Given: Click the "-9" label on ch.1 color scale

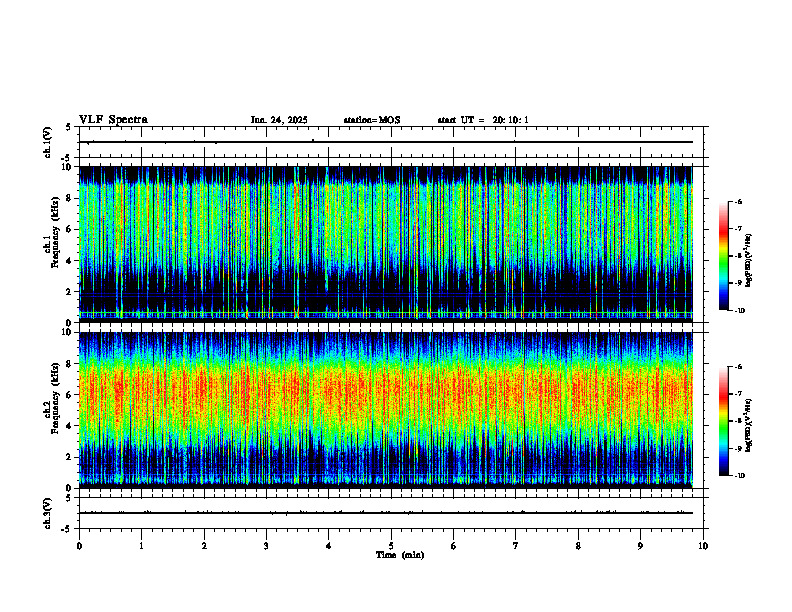Looking at the screenshot, I should click(x=738, y=283).
